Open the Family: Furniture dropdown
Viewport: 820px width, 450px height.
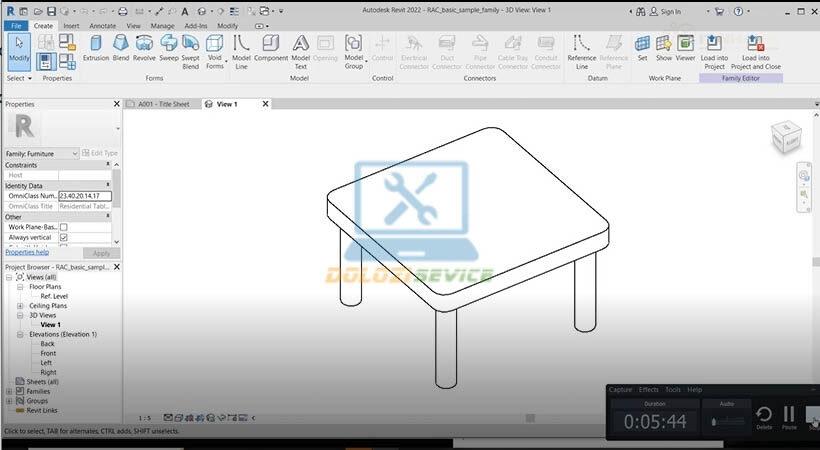pyautogui.click(x=75, y=153)
